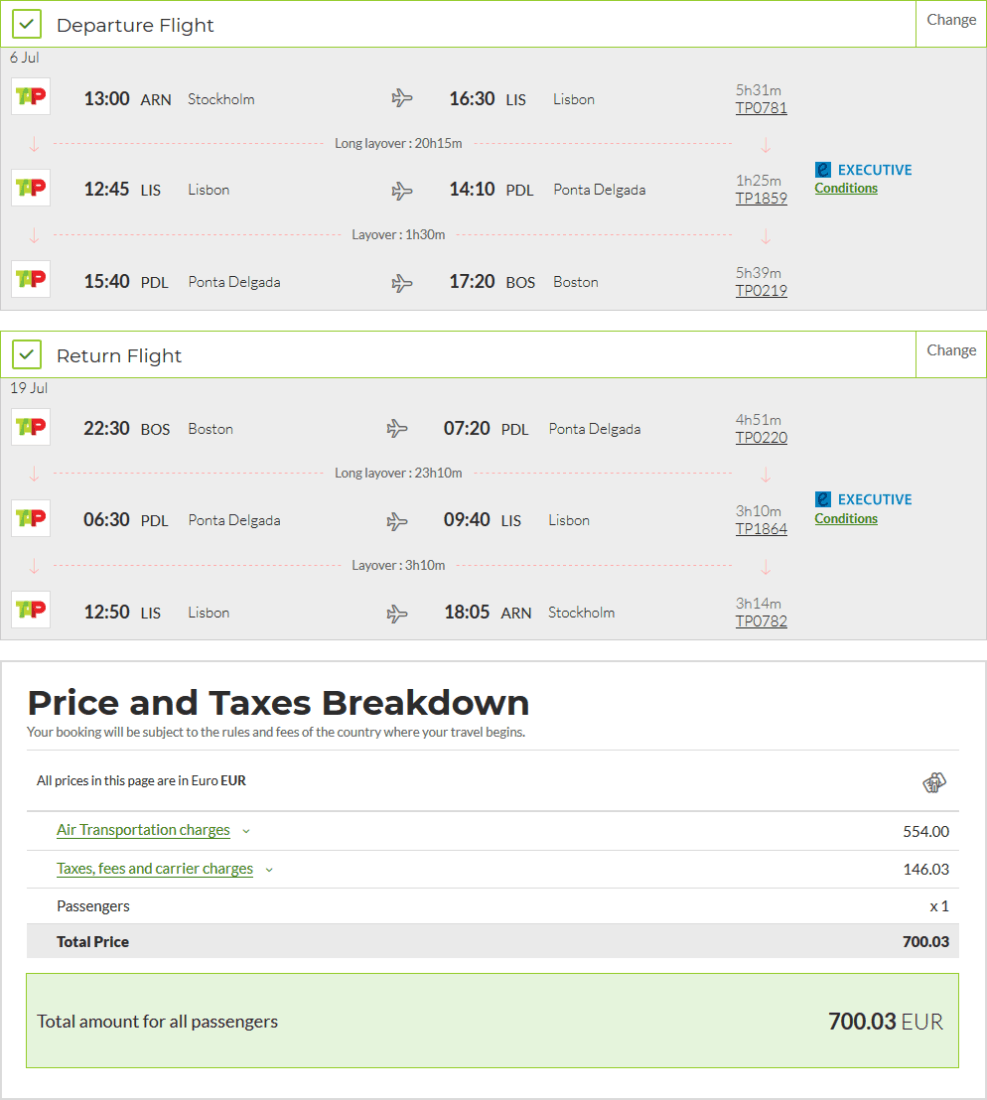Screen dimensions: 987x1100
Task: Change the Departure Flight selection
Action: pyautogui.click(x=951, y=20)
